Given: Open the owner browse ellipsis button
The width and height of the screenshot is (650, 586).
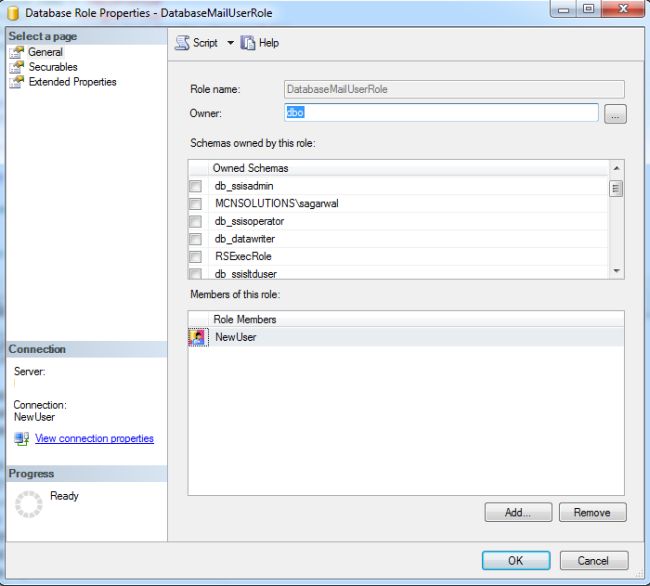Looking at the screenshot, I should click(615, 114).
